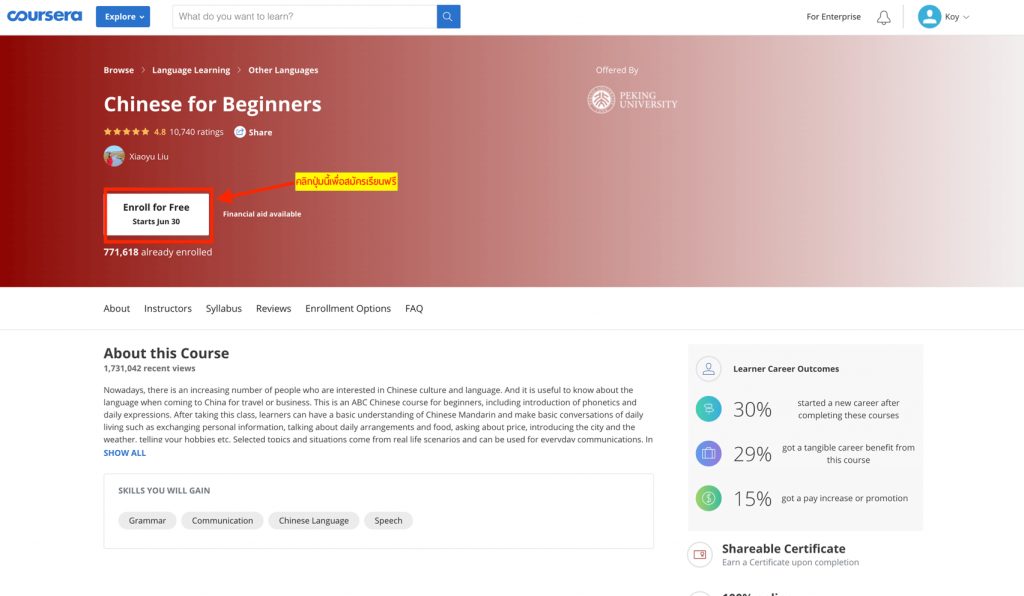Open For Enterprise link
1024x596 pixels.
[833, 16]
